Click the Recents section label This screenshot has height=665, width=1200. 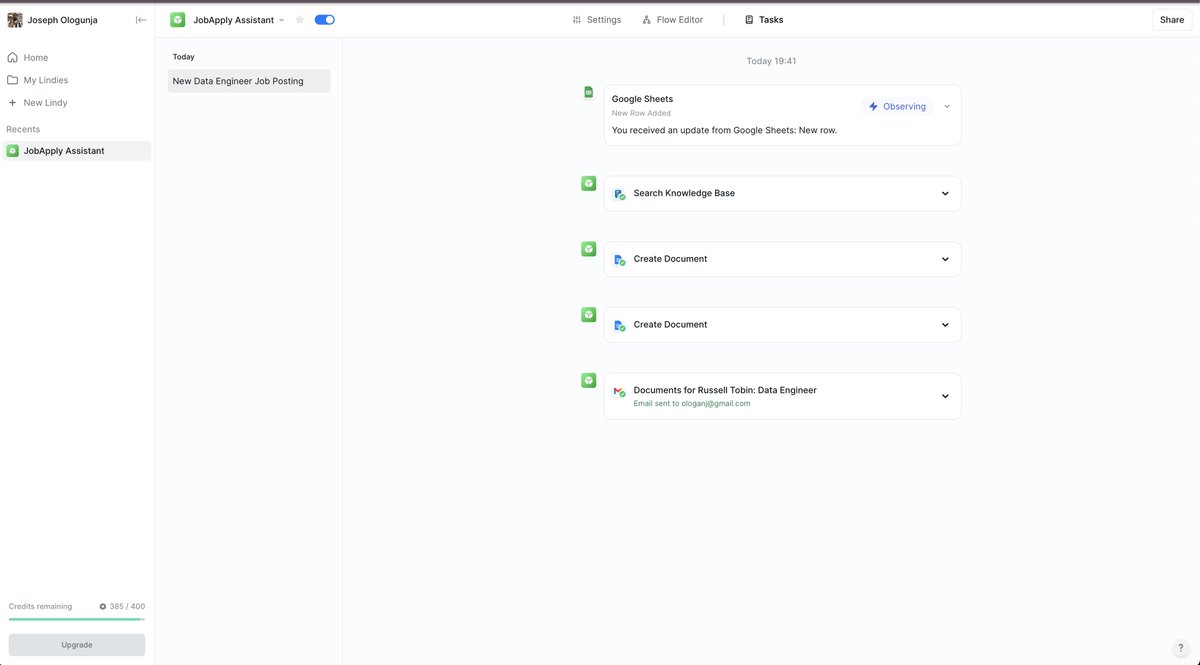23,129
